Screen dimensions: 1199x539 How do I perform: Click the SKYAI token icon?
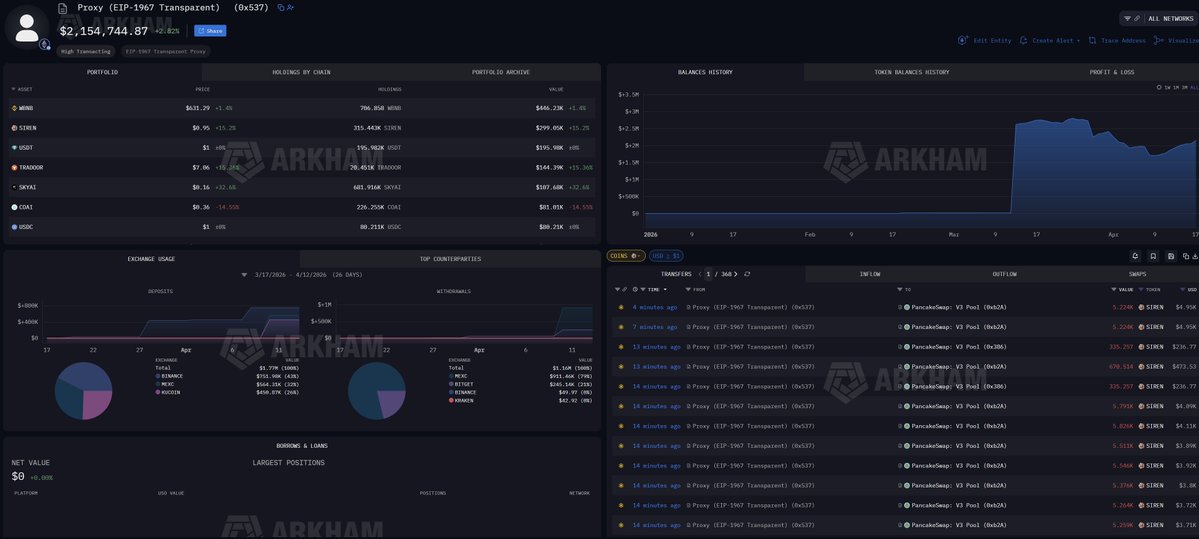(14, 187)
